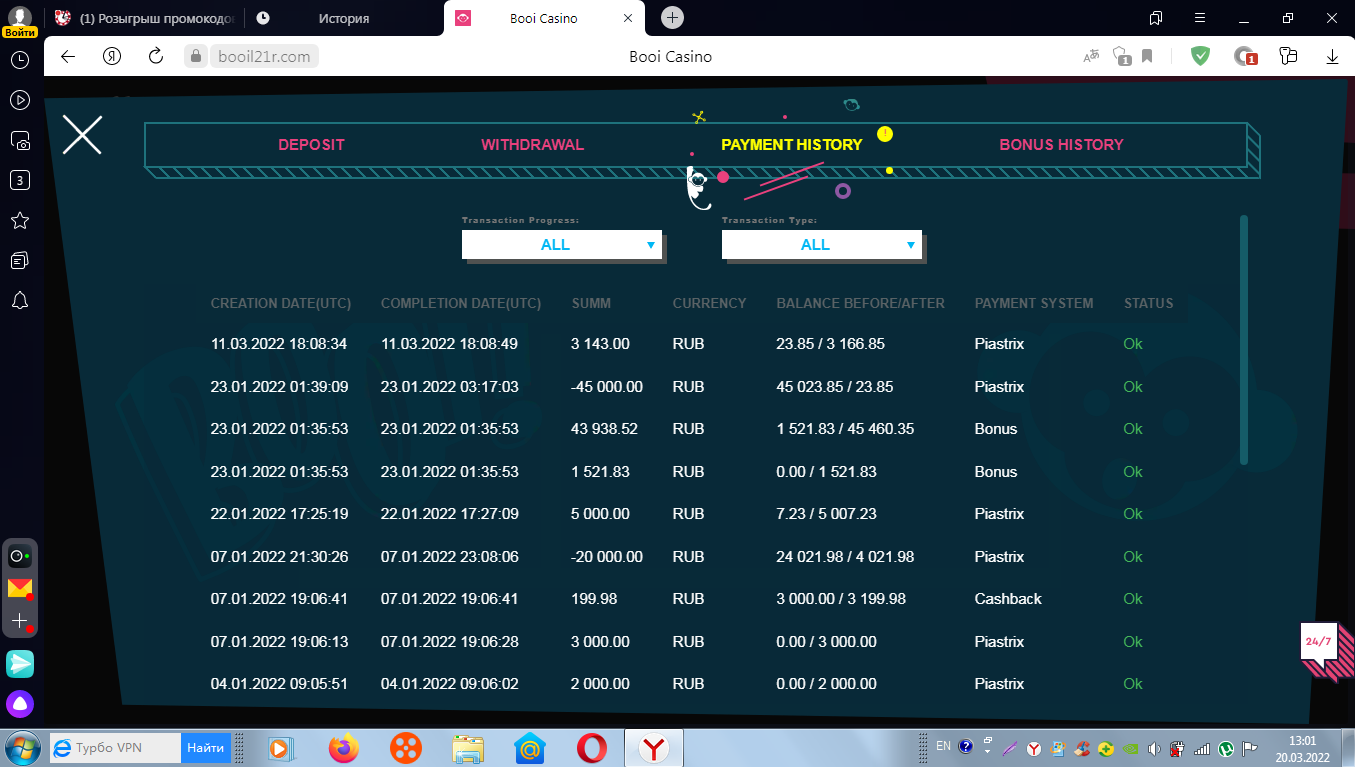Open the notifications bell in sidebar
1355x767 pixels.
coord(19,301)
